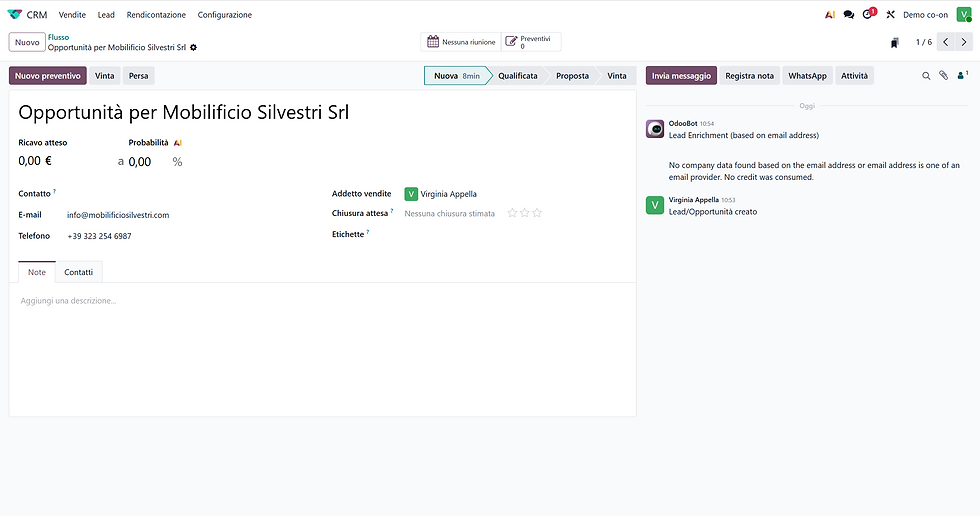Move to the Proposta stage
Image resolution: width=980 pixels, height=516 pixels.
coord(572,76)
